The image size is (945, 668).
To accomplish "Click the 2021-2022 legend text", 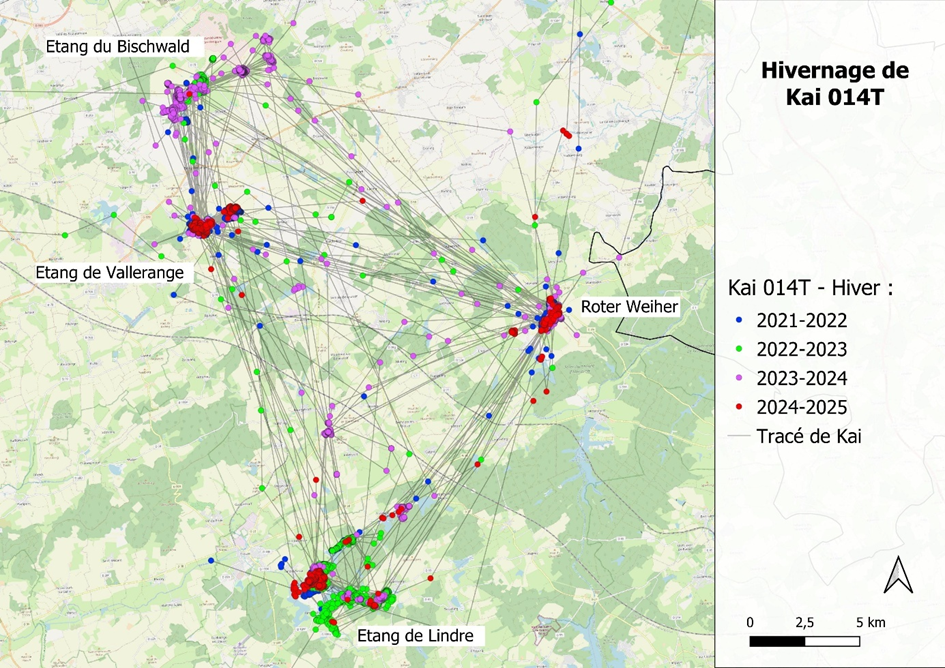I will [x=802, y=321].
